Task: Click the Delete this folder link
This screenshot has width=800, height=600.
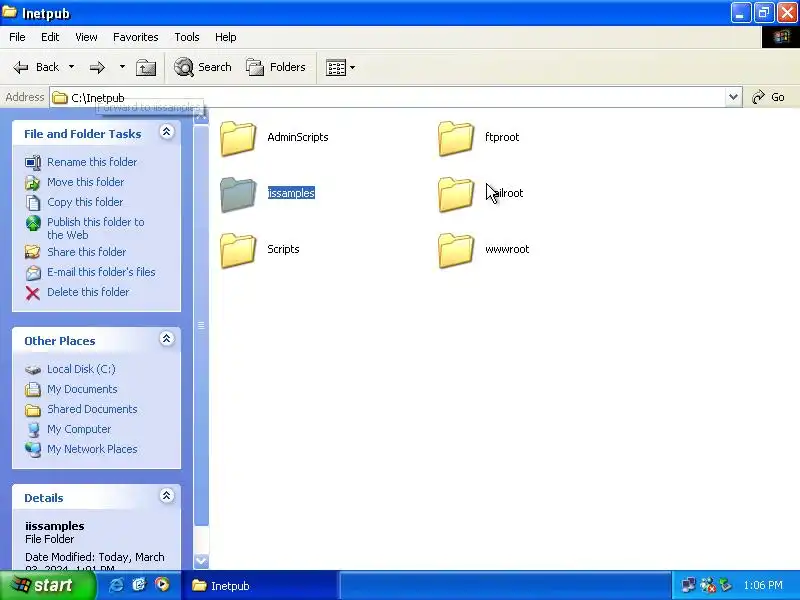Action: (88, 292)
